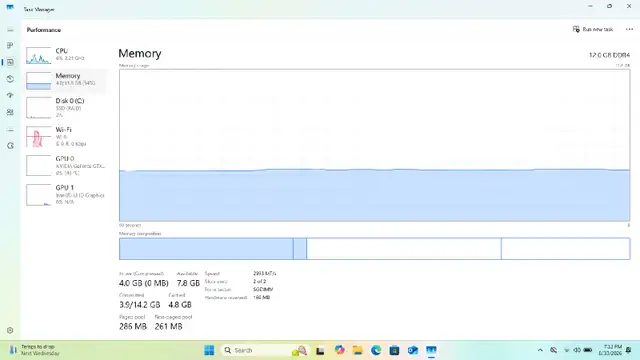This screenshot has width=640, height=360.
Task: Click the 'Memory' page heading
Action: (140, 53)
